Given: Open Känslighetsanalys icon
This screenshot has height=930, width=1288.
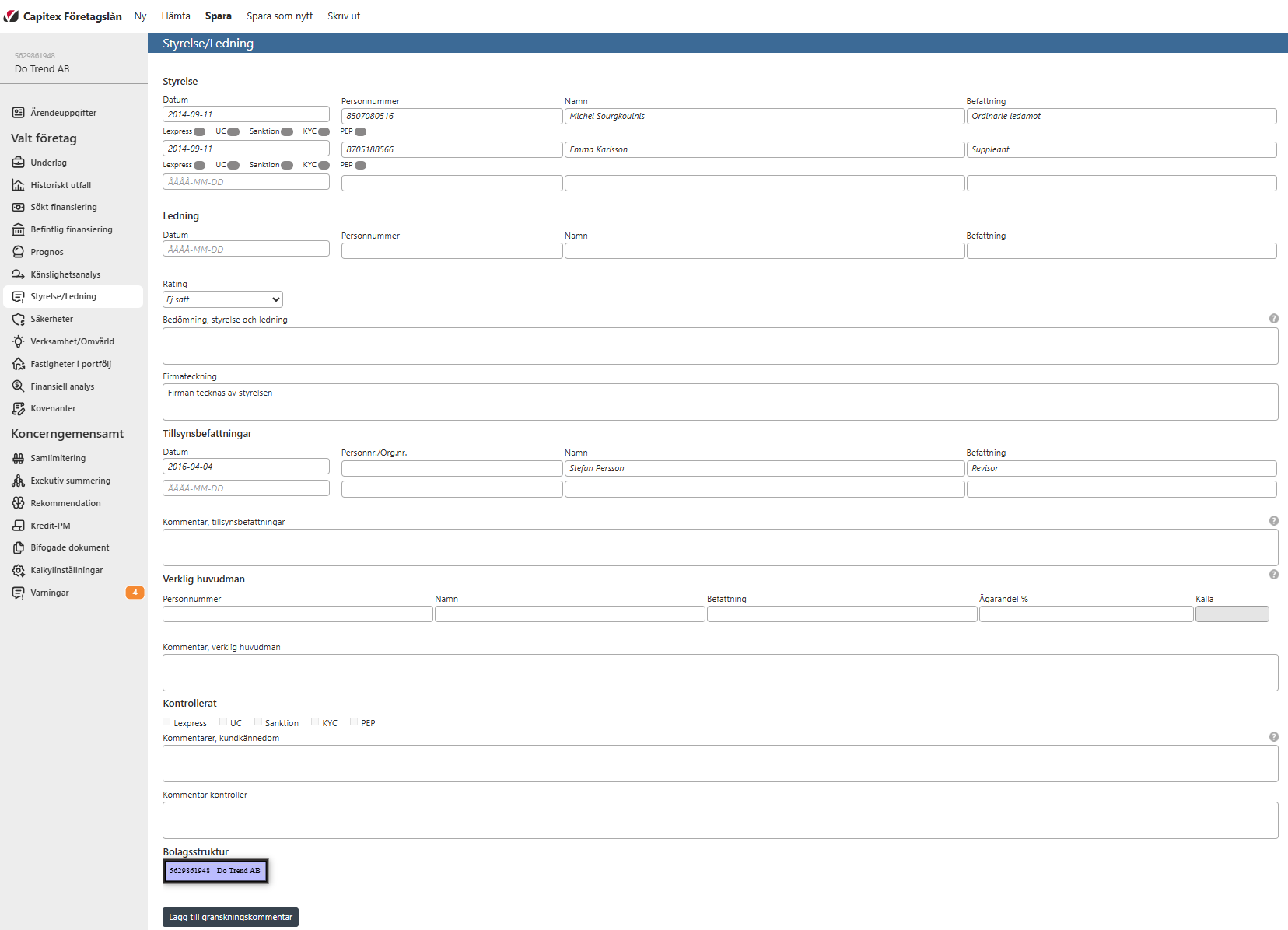Looking at the screenshot, I should click(18, 274).
